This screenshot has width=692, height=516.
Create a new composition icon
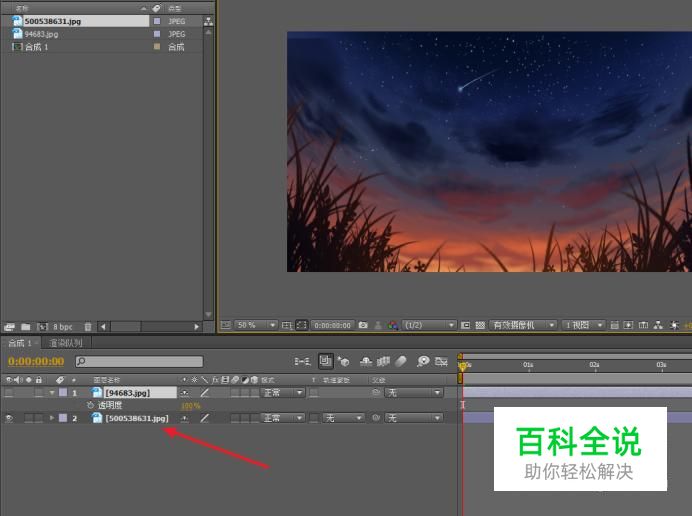tap(42, 327)
